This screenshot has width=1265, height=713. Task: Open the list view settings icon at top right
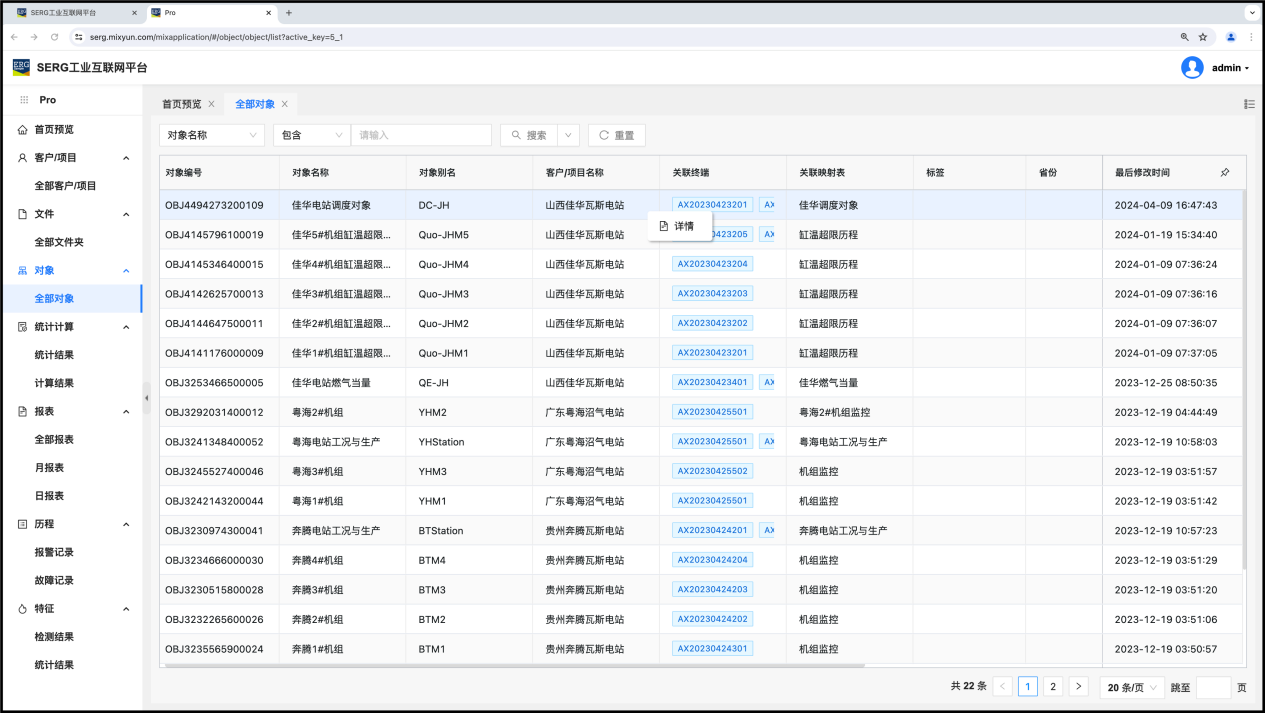[x=1249, y=104]
